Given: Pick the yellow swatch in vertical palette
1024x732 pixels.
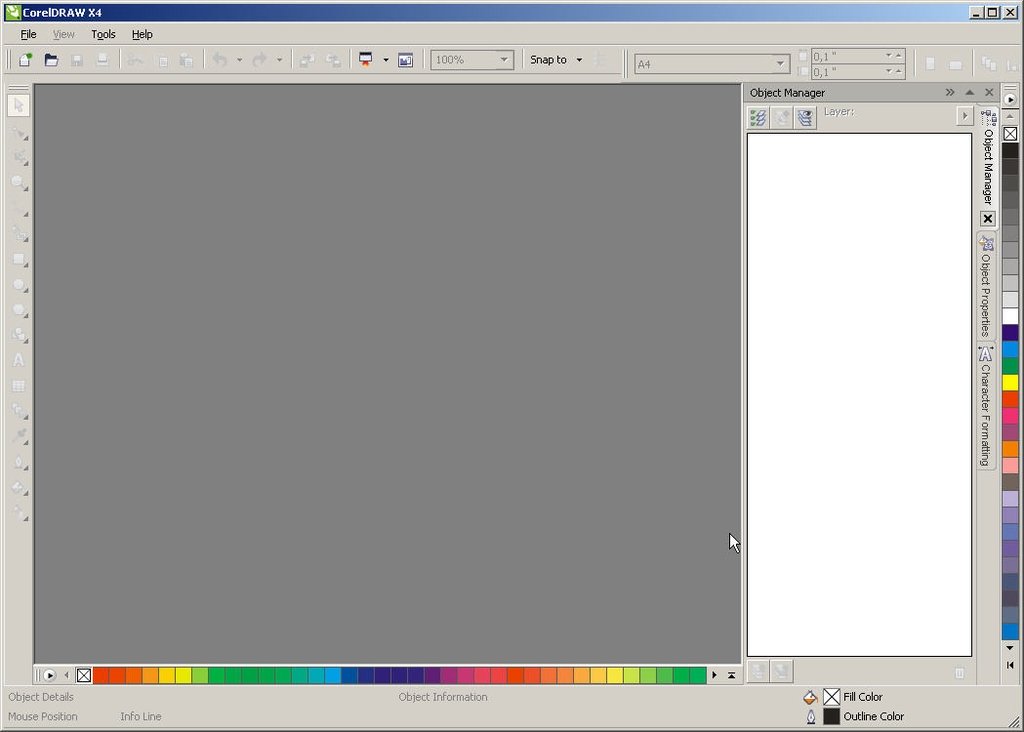Looking at the screenshot, I should tap(1010, 383).
